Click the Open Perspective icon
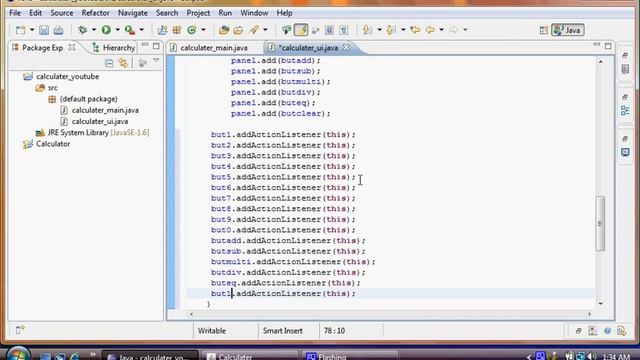Viewport: 640px width, 360px height. point(544,30)
